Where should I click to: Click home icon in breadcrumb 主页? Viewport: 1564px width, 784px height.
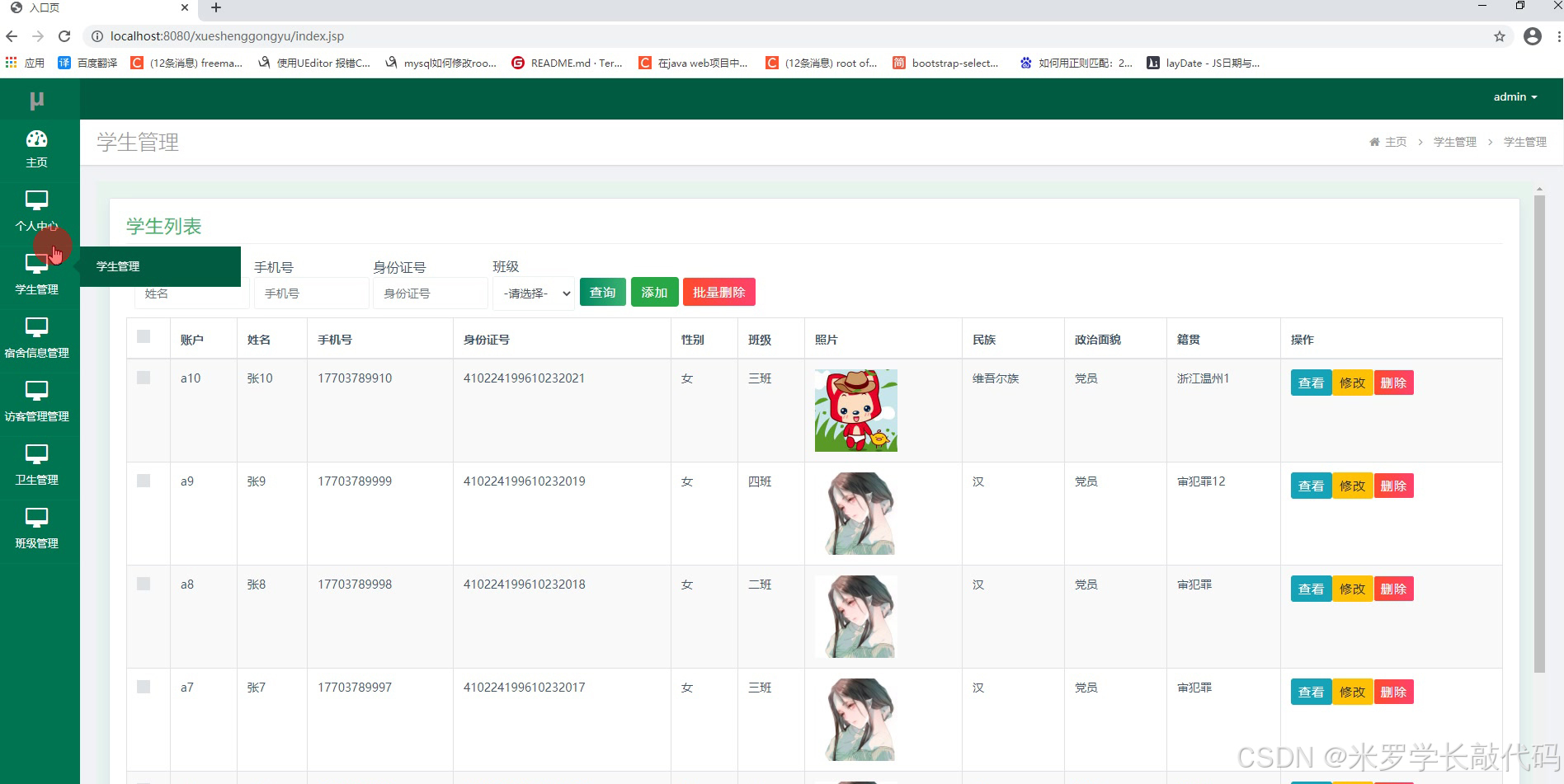1374,142
